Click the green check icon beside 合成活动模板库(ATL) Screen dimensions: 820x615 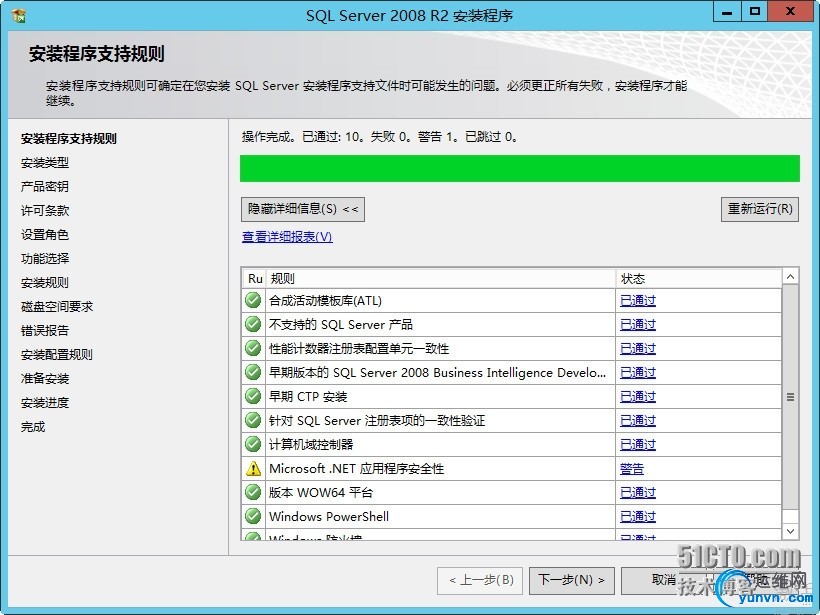pos(253,300)
